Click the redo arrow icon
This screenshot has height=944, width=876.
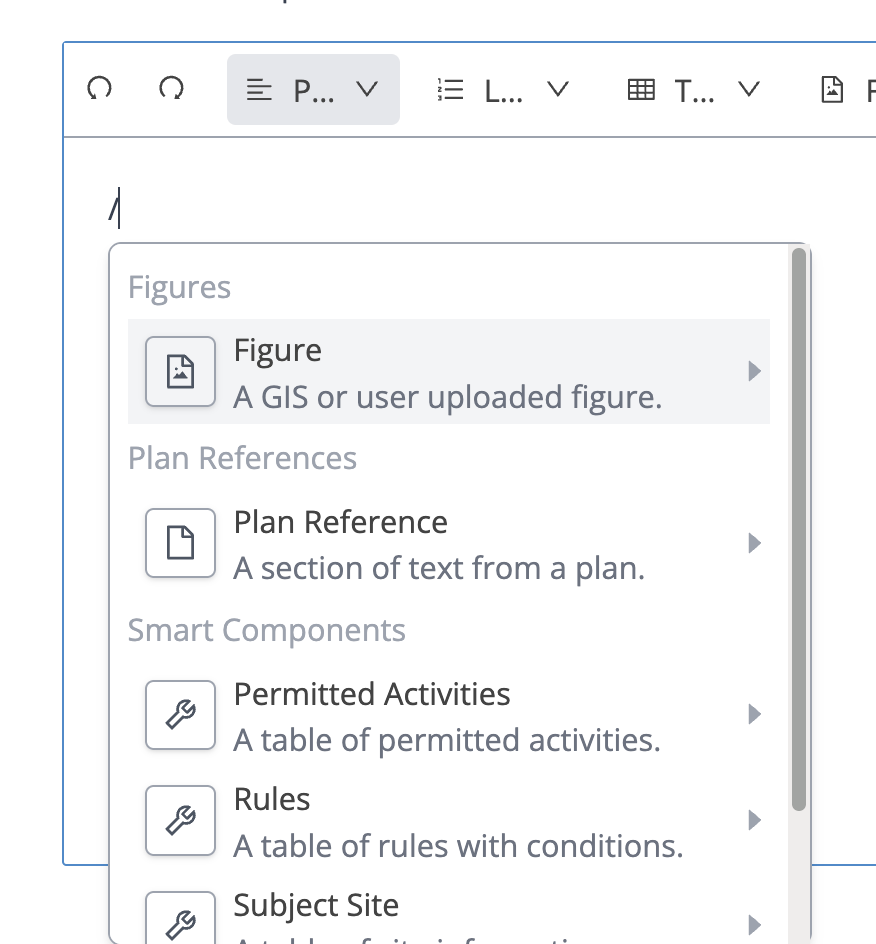(171, 90)
